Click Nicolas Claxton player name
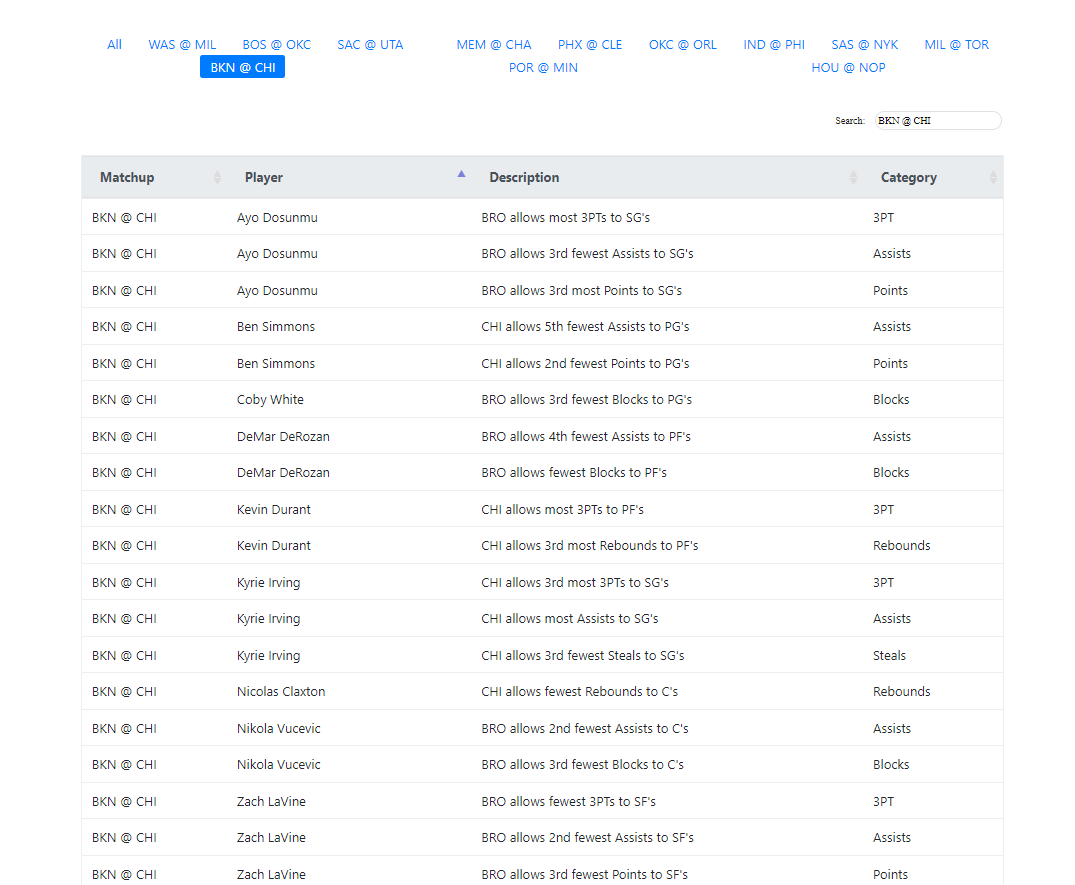Screen dimensions: 1075x885 tap(281, 692)
